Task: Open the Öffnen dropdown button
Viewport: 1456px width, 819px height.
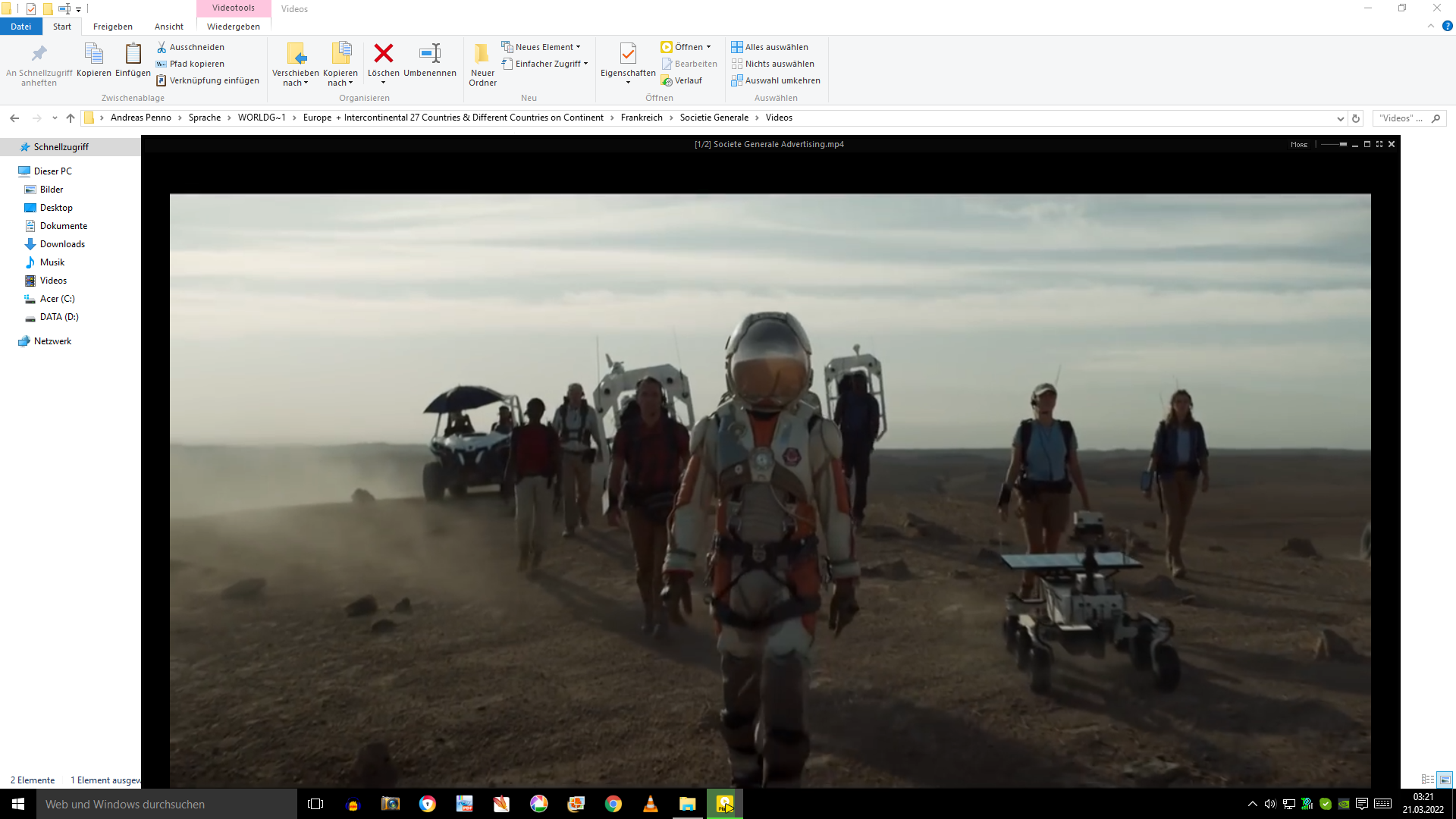Action: click(686, 47)
